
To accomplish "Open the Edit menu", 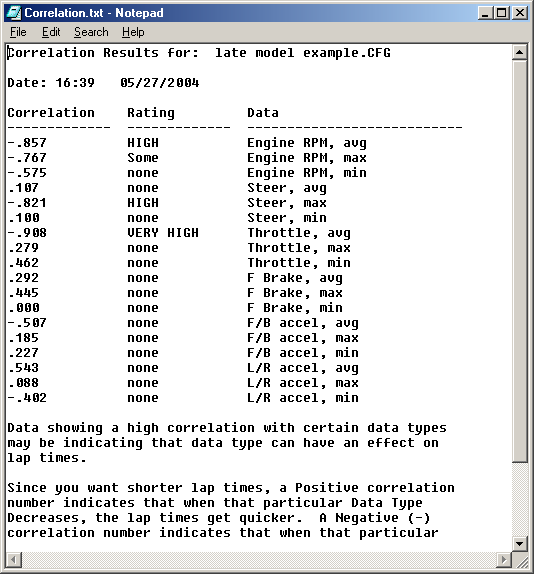I will (51, 32).
